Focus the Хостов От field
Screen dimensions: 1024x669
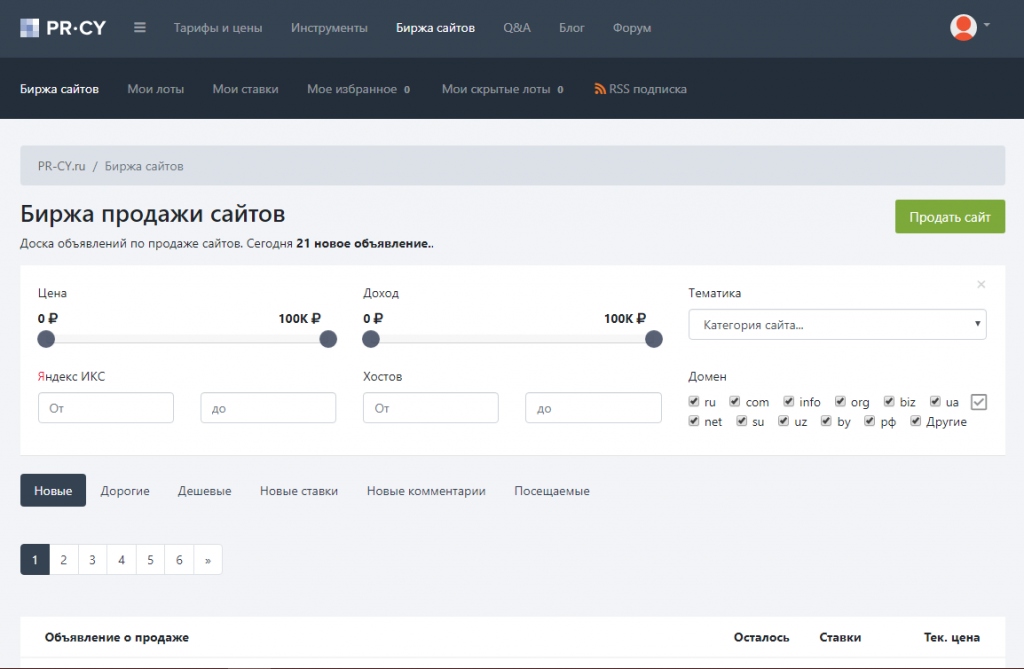pos(431,408)
